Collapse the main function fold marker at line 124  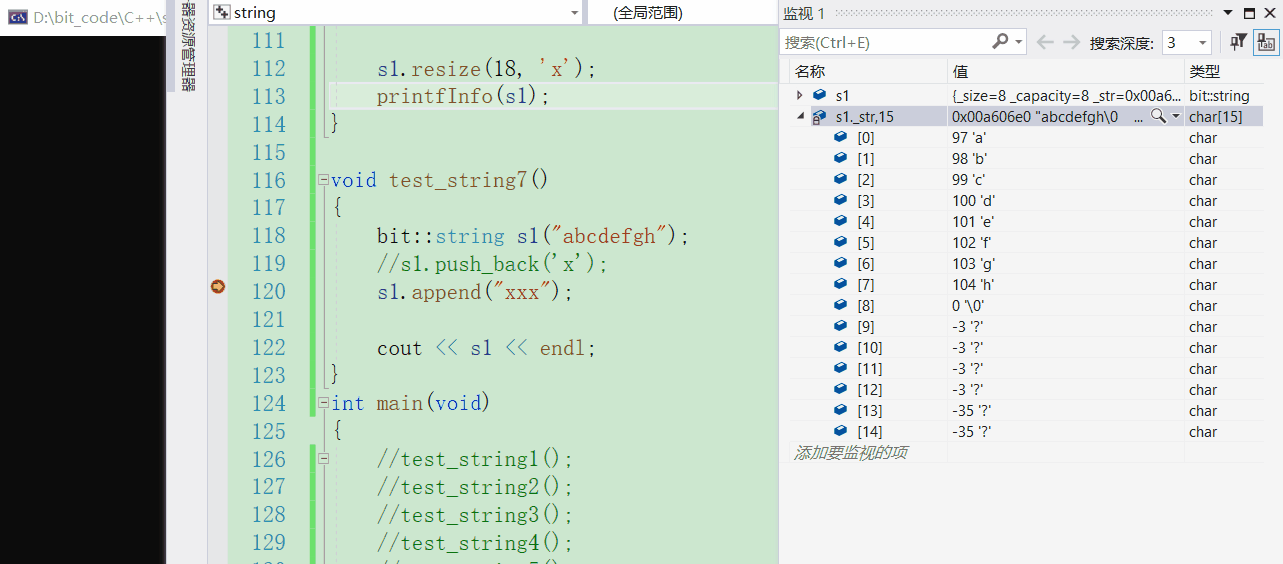click(323, 403)
